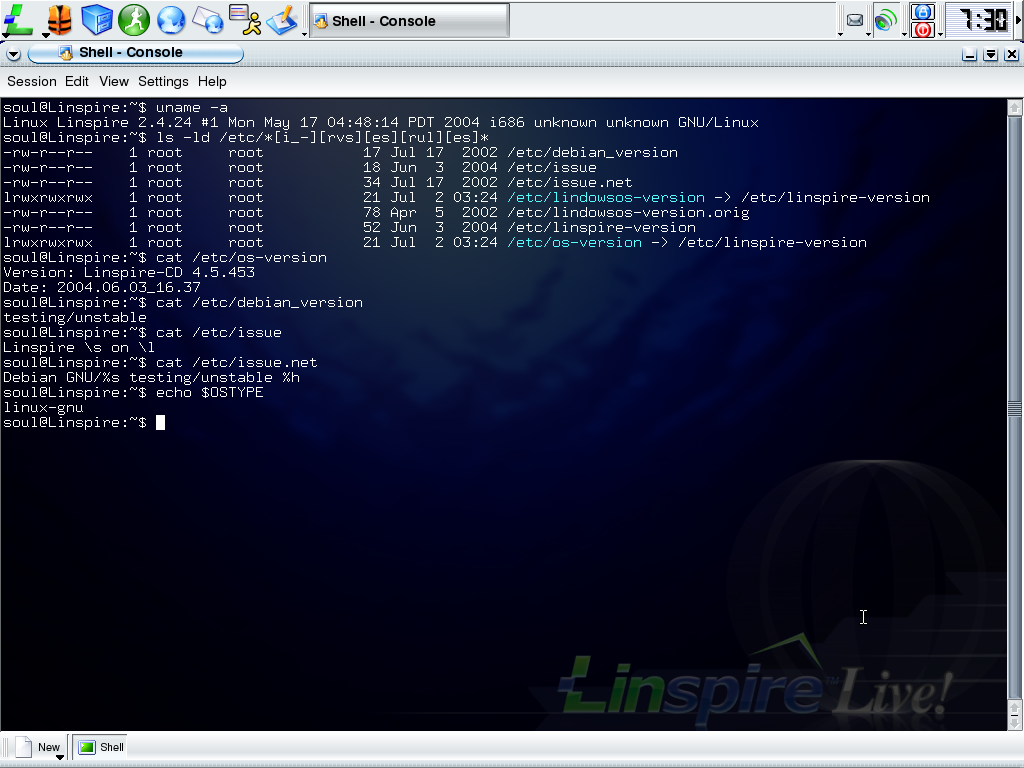Image resolution: width=1024 pixels, height=768 pixels.
Task: Expand the arrow left of speaker icon
Action: click(869, 34)
